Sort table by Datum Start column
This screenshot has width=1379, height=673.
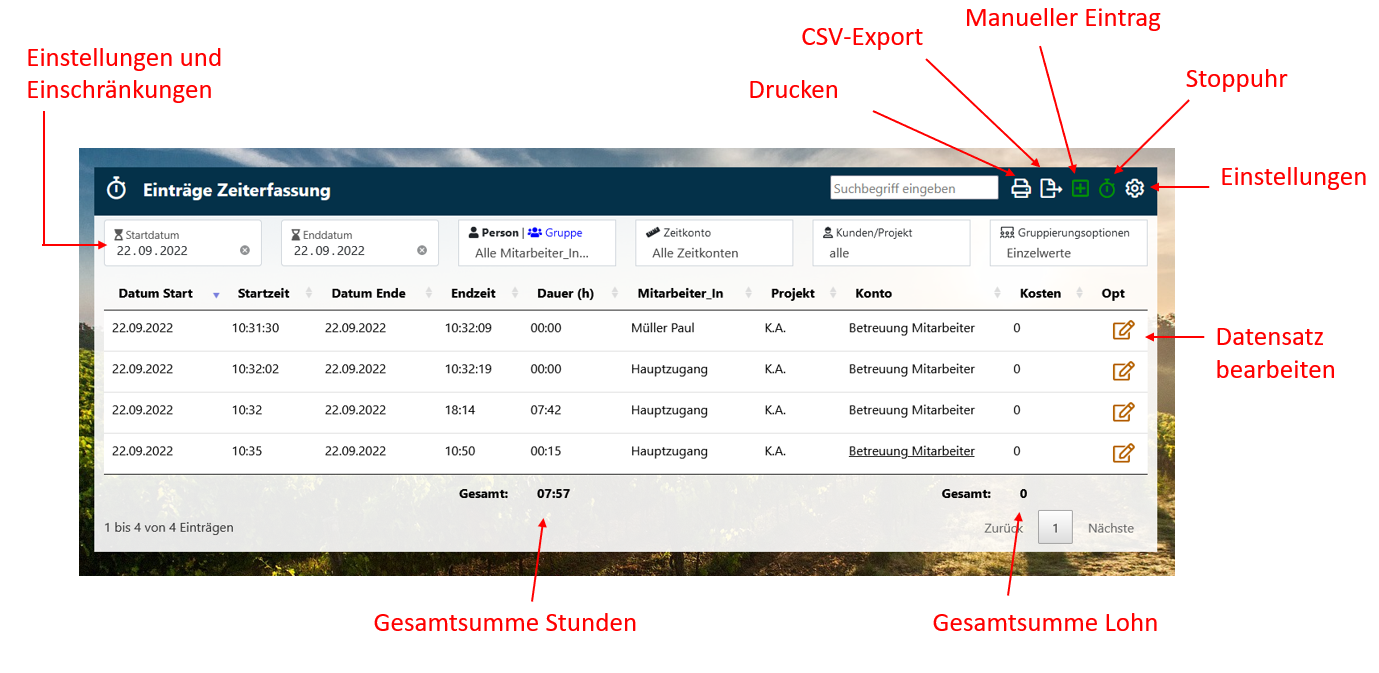(155, 294)
